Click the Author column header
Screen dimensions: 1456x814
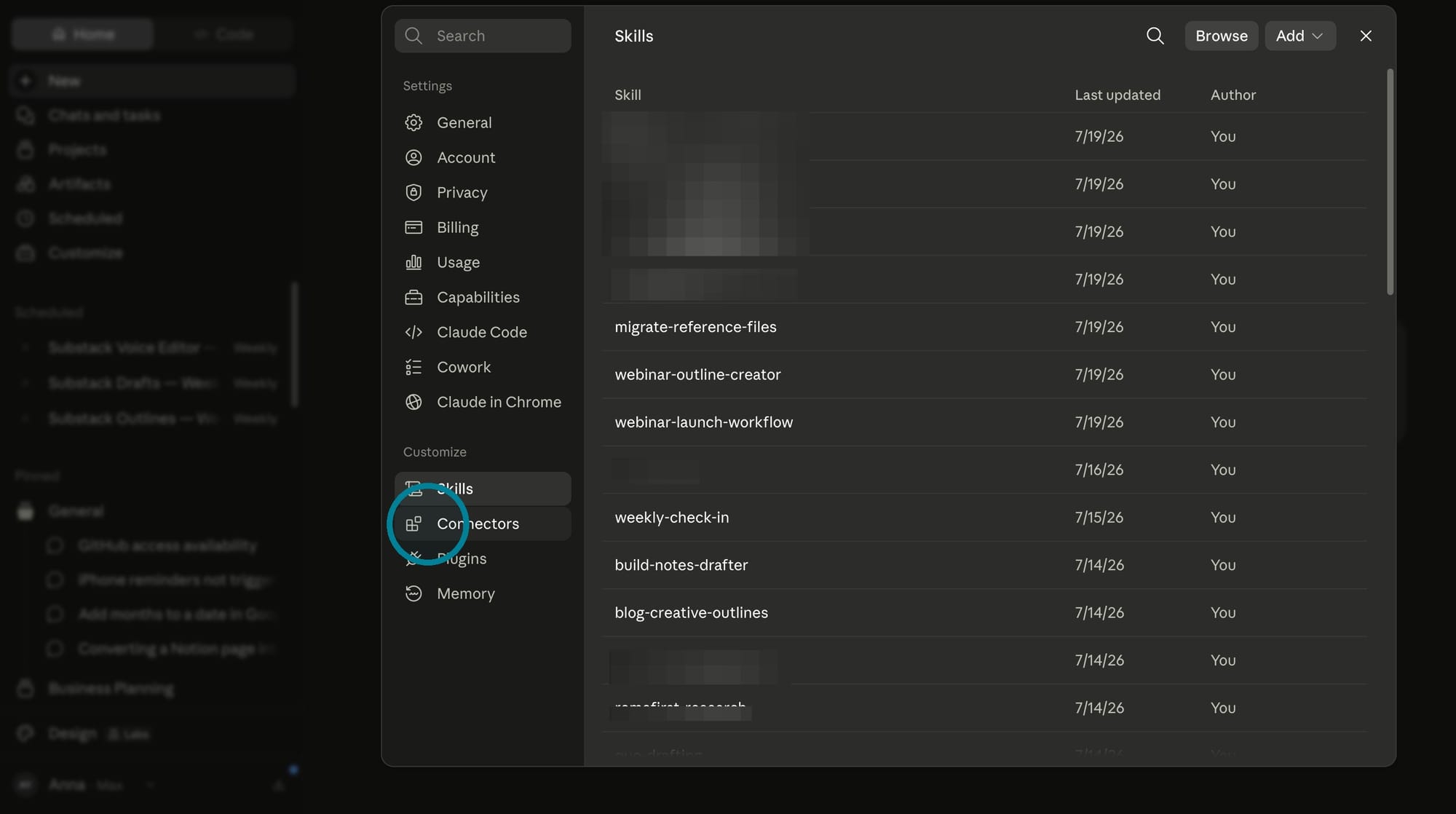1233,95
